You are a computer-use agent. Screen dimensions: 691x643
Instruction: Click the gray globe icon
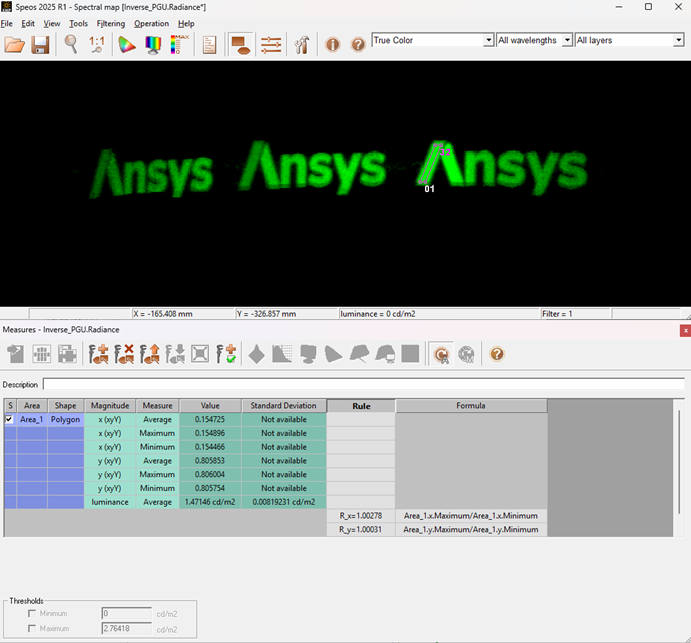point(466,354)
